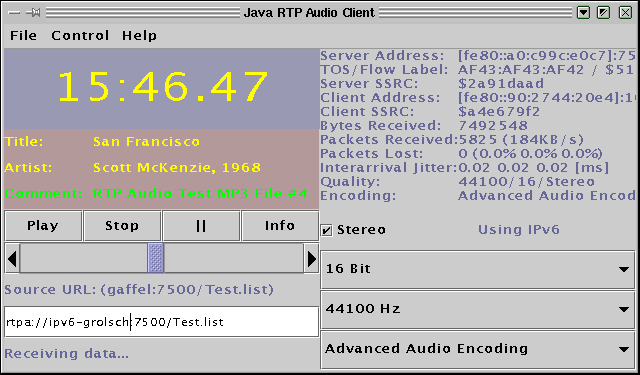Click the Interarrival Jitter value
The image size is (640, 375).
533,168
